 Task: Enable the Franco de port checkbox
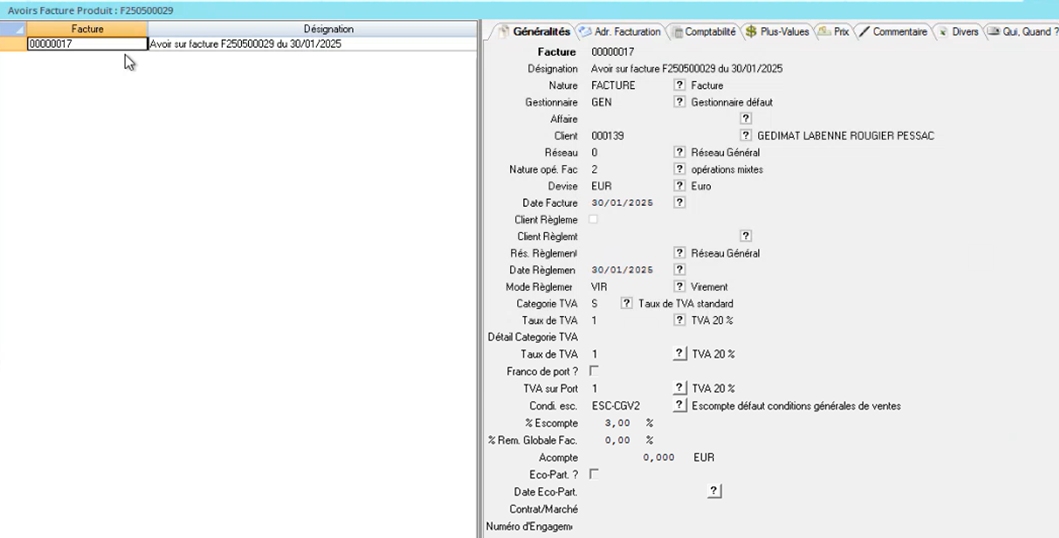(x=594, y=371)
